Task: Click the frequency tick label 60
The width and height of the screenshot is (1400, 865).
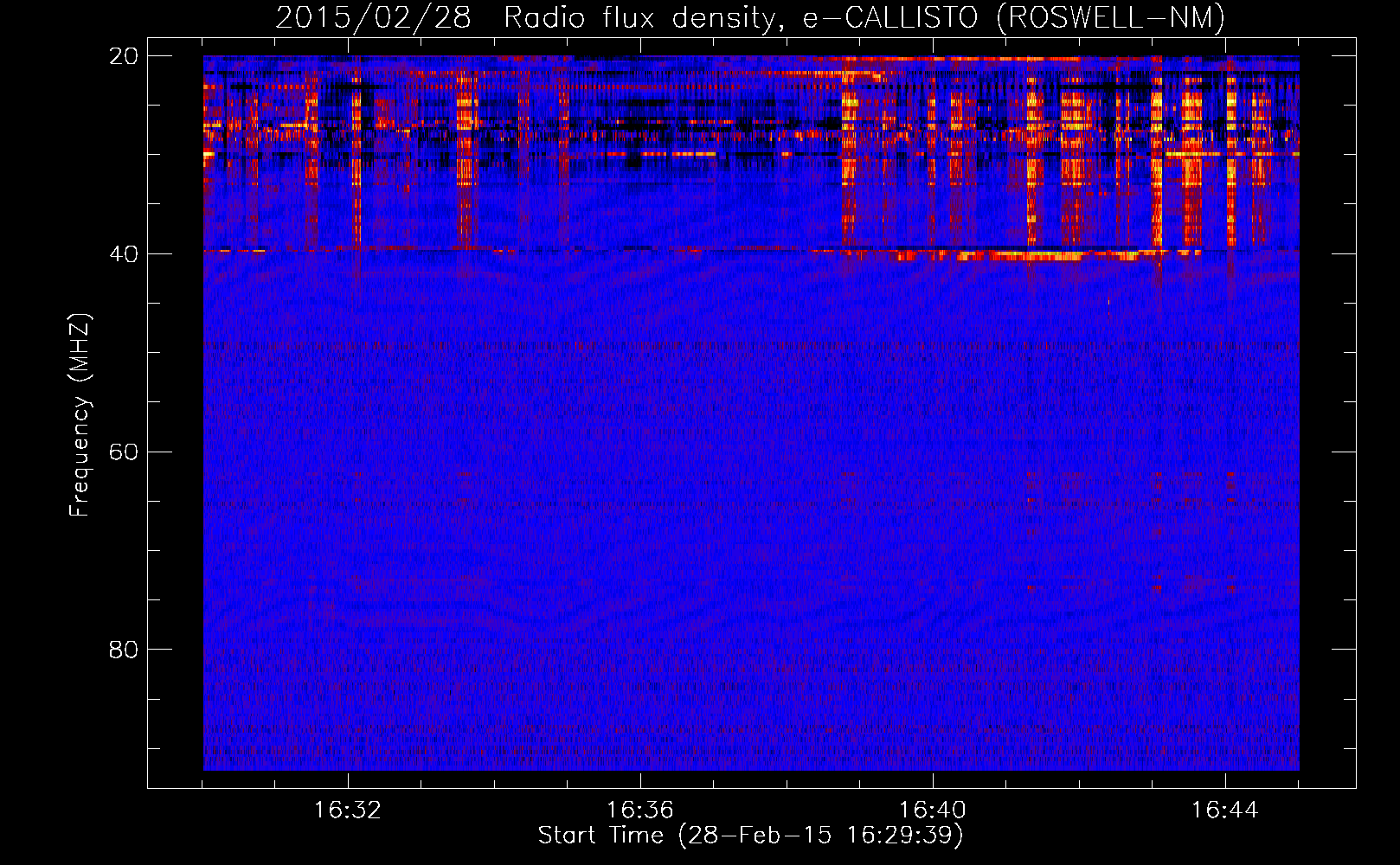Action: (x=124, y=452)
